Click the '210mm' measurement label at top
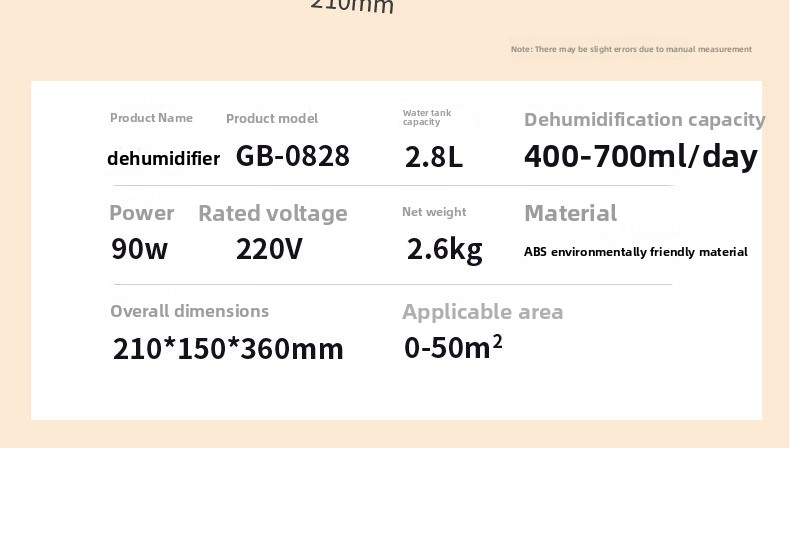This screenshot has width=790, height=537. (x=352, y=6)
